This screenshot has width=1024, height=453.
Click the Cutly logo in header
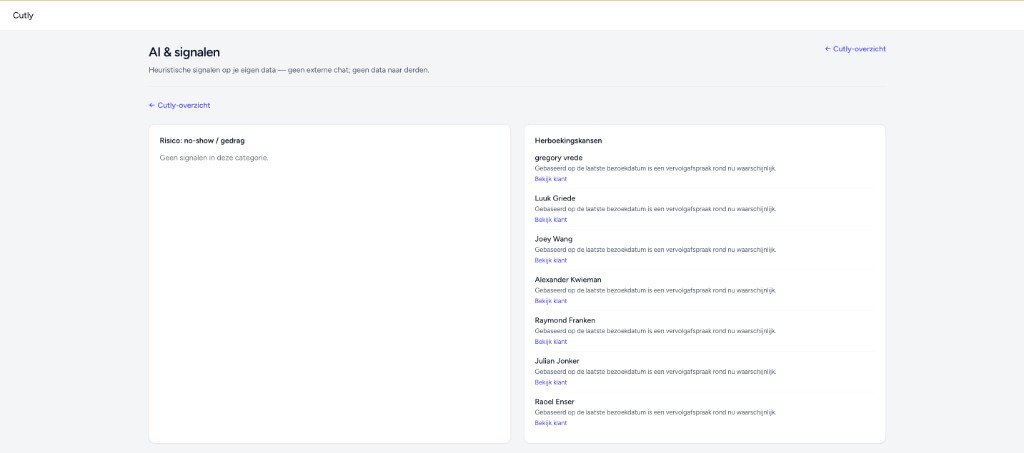tap(23, 15)
